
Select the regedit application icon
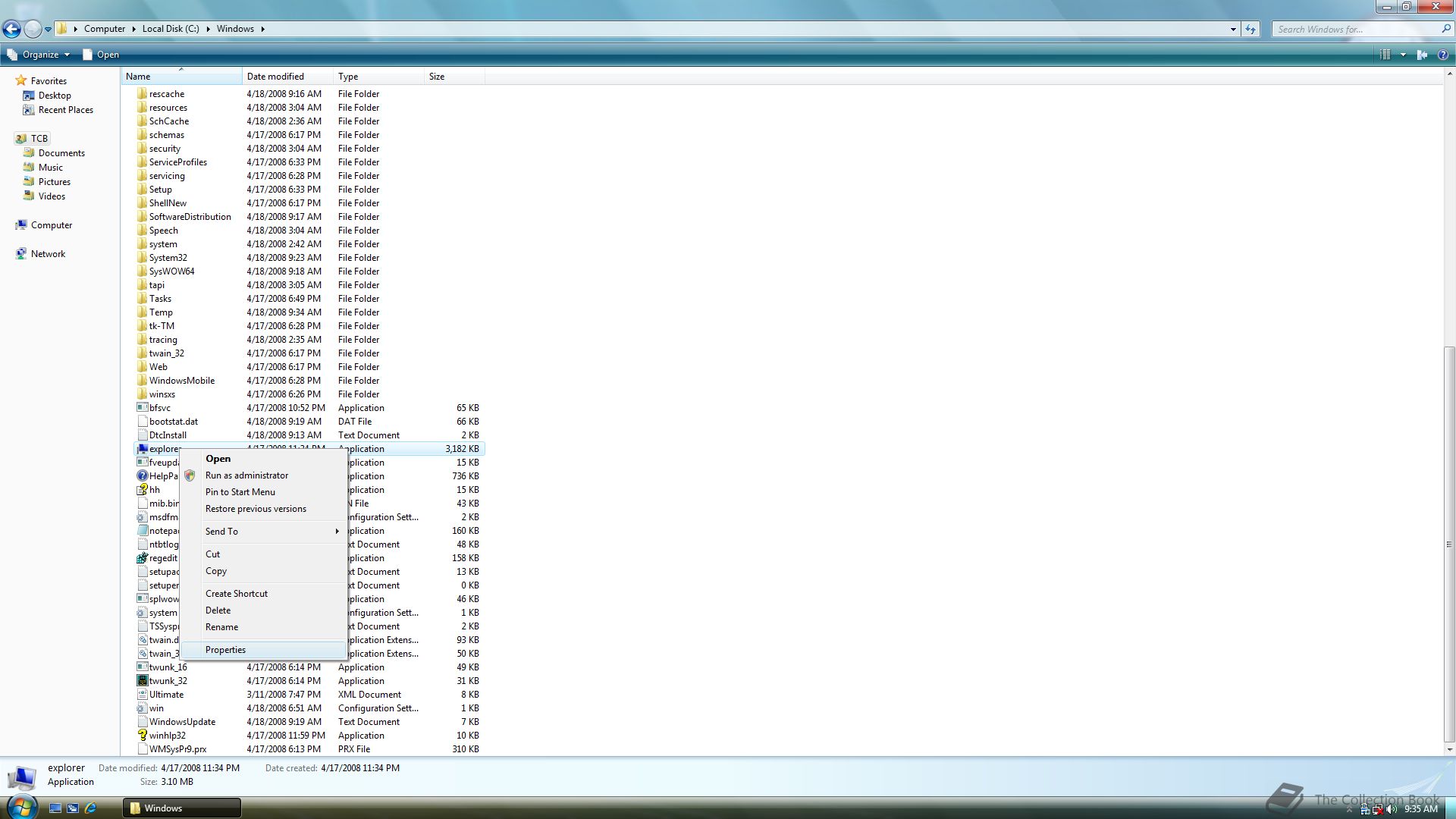pyautogui.click(x=142, y=558)
